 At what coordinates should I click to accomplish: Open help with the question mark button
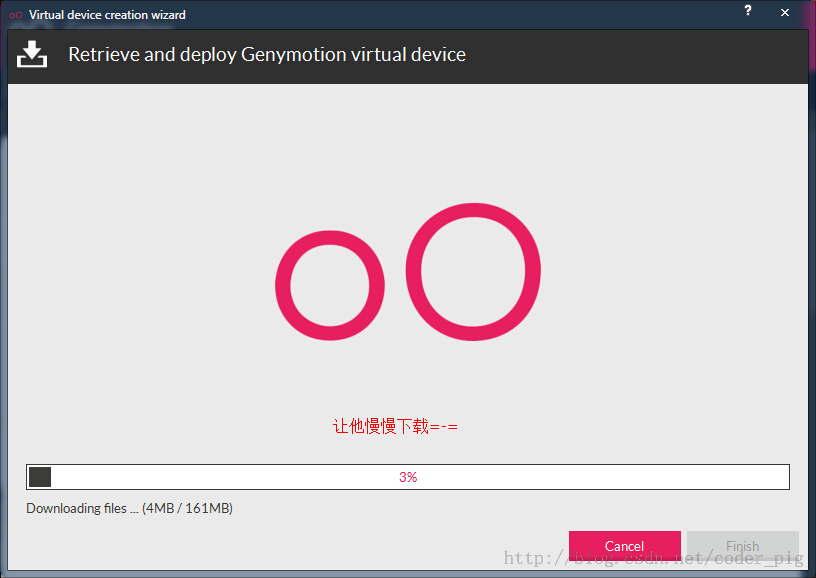pos(748,11)
